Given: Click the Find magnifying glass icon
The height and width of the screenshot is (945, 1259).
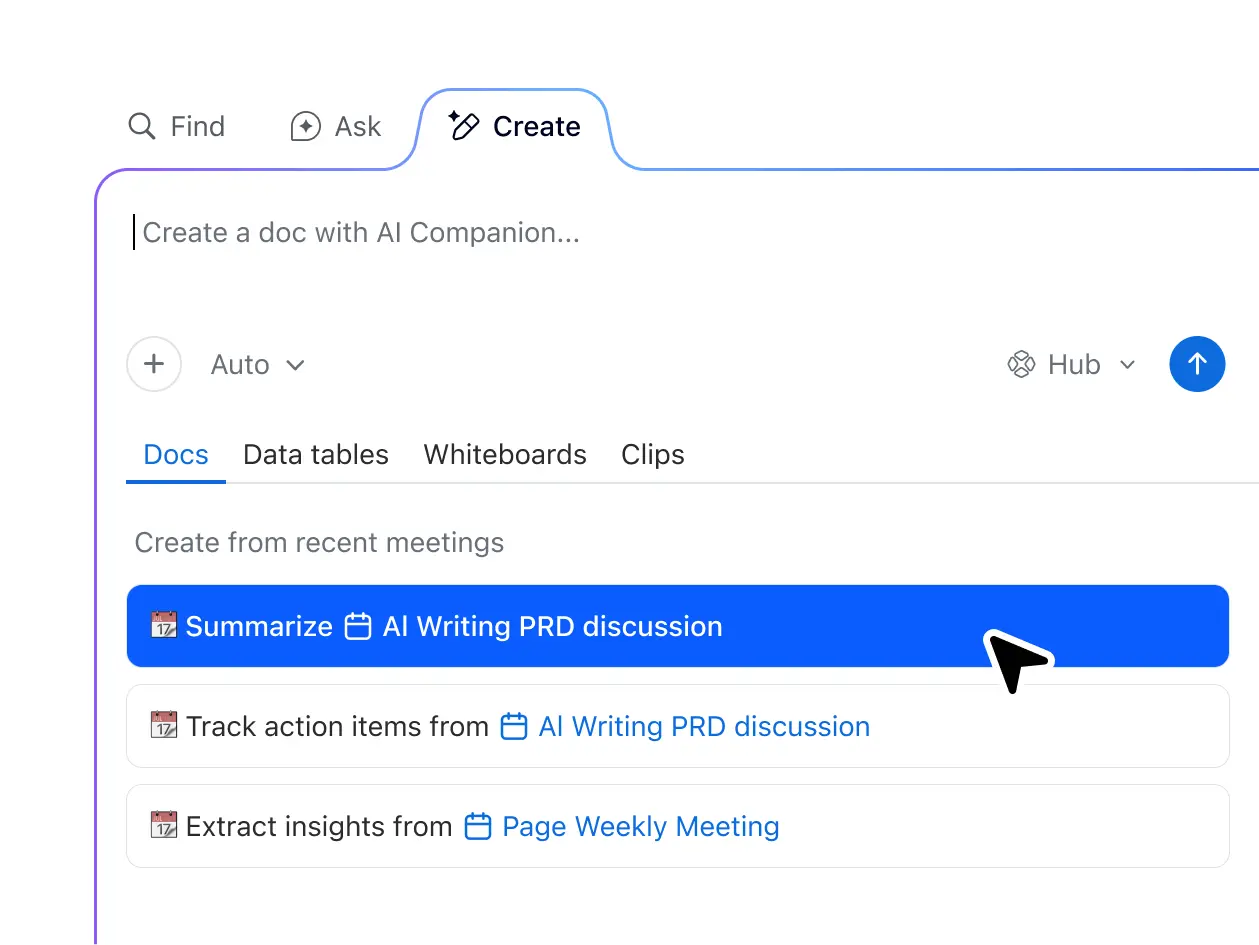Looking at the screenshot, I should (140, 126).
